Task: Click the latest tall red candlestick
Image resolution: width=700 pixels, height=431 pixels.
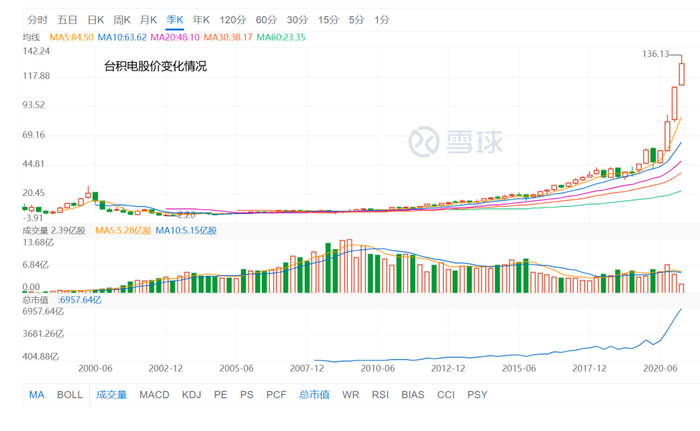Action: tap(682, 74)
